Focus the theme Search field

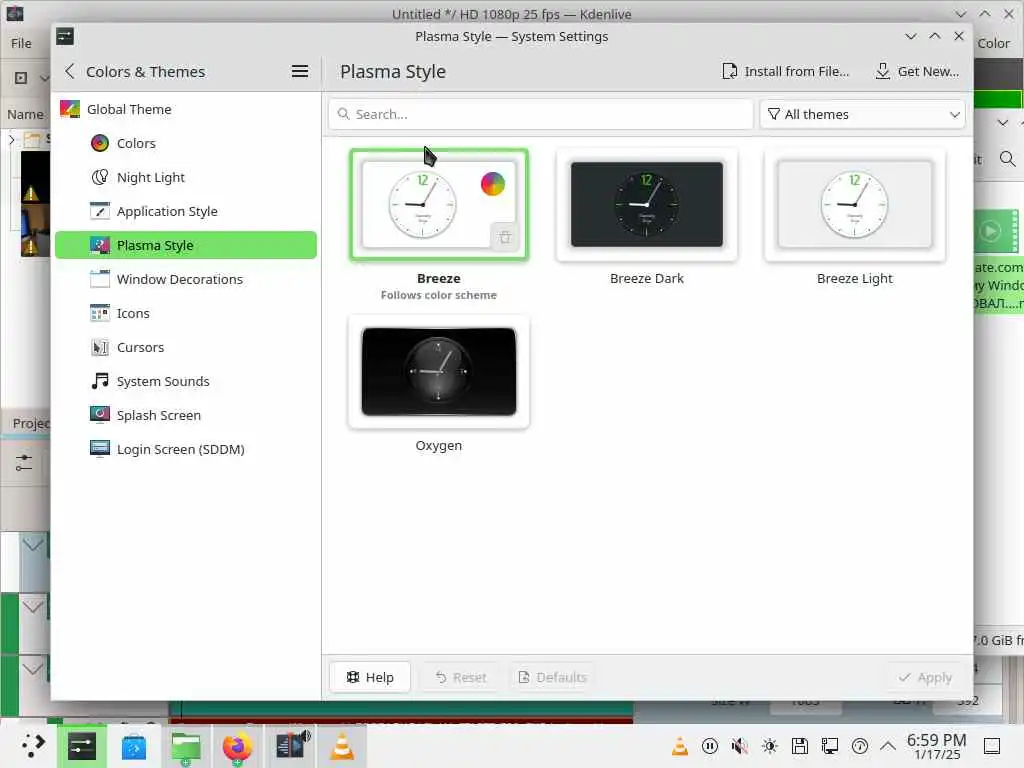coord(541,114)
